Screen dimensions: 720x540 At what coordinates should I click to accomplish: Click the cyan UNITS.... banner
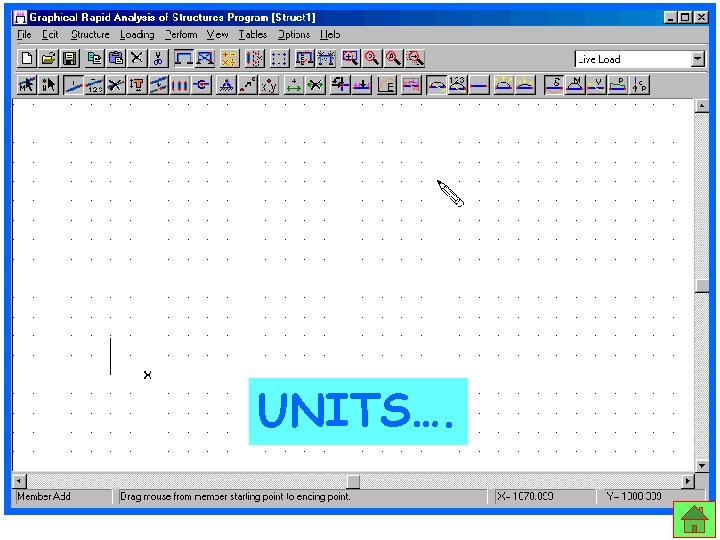(x=358, y=411)
